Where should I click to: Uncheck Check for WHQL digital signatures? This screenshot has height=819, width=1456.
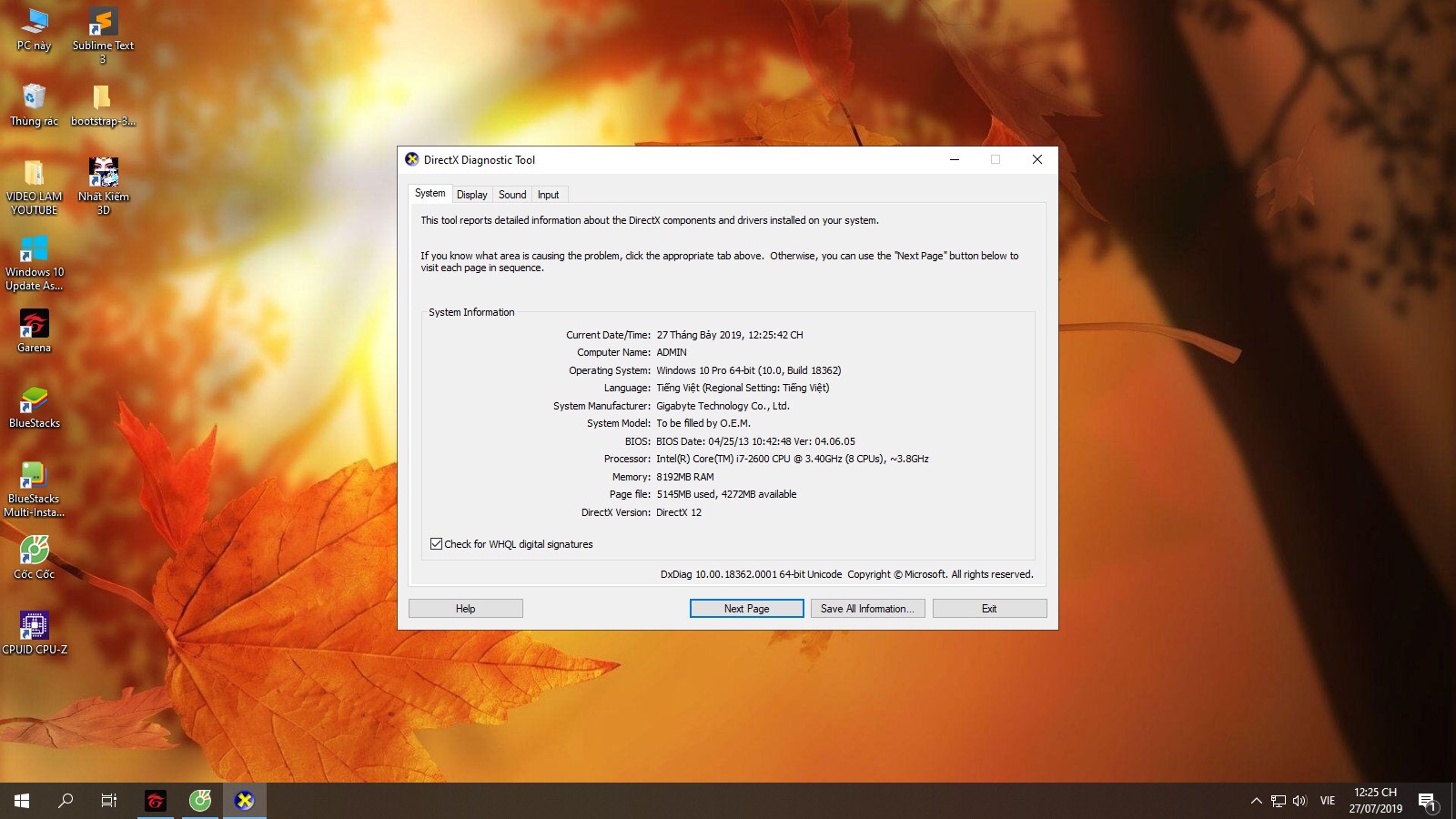437,544
